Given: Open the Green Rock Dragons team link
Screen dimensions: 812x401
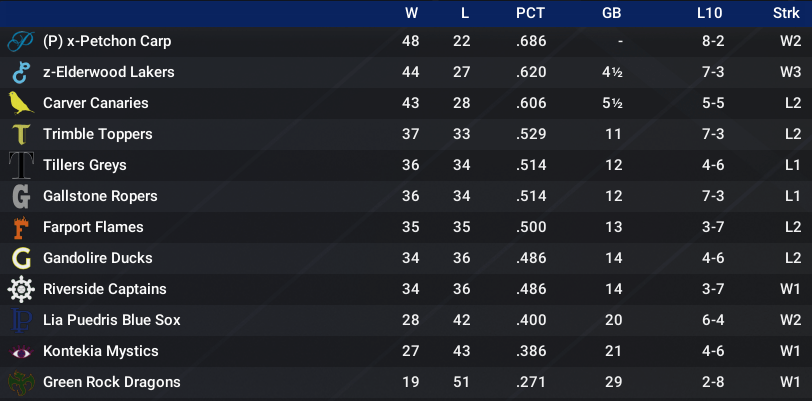Looking at the screenshot, I should (112, 382).
